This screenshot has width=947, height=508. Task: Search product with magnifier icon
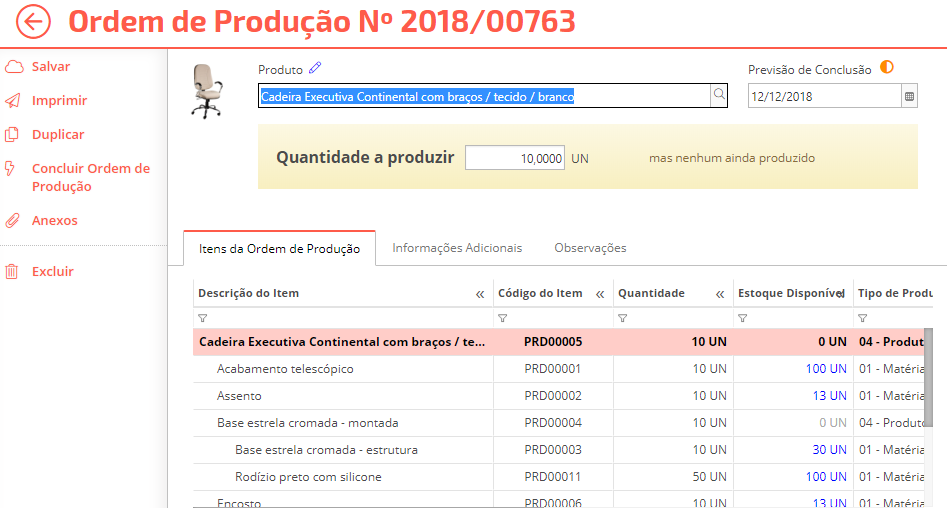coord(718,96)
